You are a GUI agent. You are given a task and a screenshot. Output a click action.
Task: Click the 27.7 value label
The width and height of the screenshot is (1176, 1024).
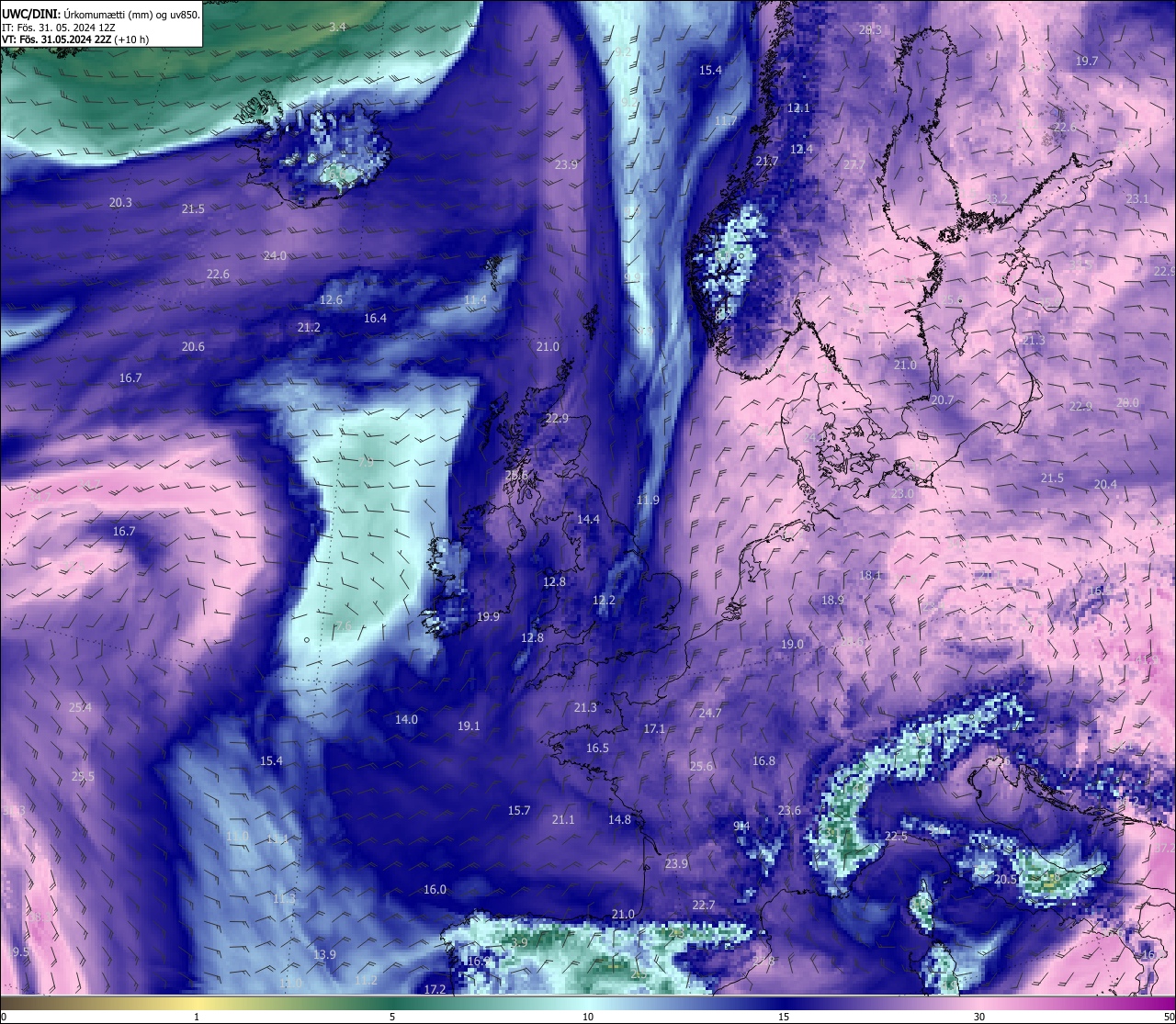[854, 165]
